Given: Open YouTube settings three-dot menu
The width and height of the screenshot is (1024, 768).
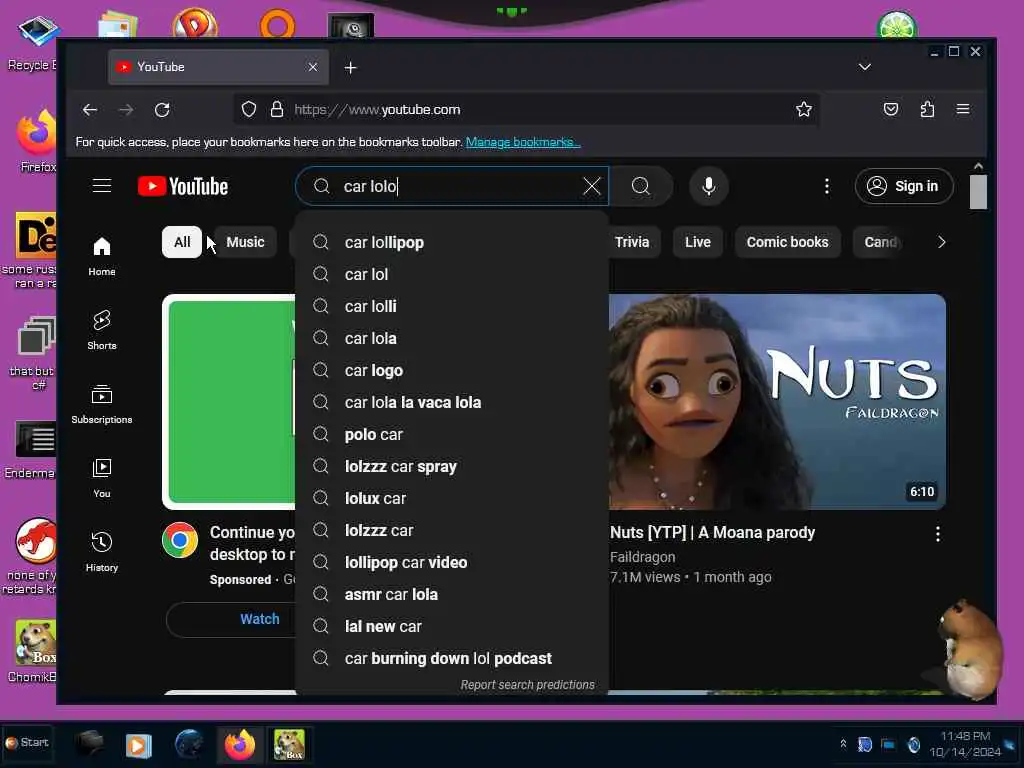Looking at the screenshot, I should pyautogui.click(x=827, y=186).
